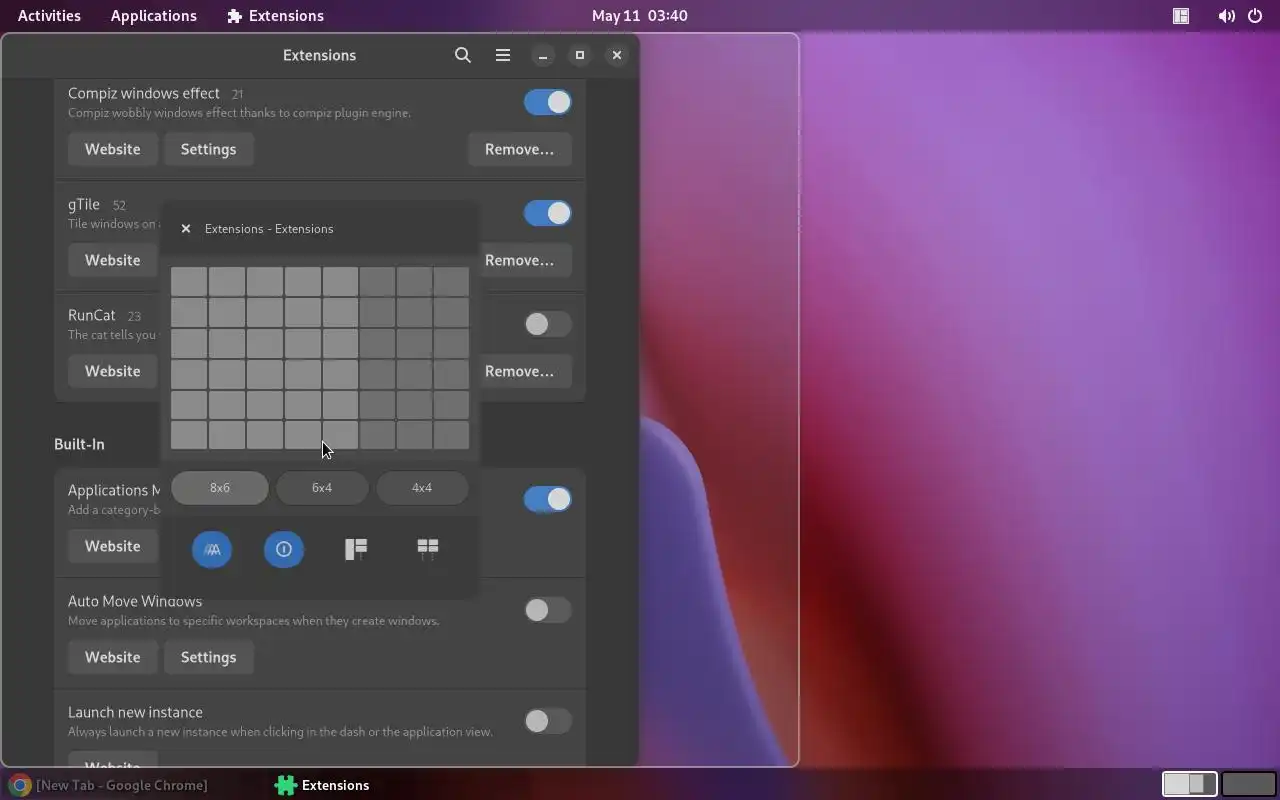Click Remove for the gTile extension
1280x800 pixels.
(519, 260)
